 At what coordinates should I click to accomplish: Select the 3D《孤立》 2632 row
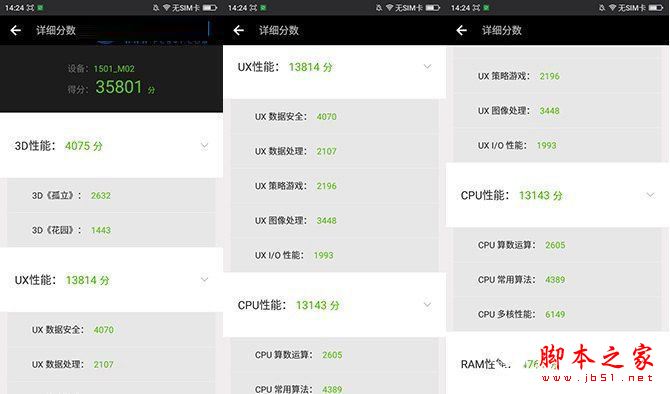112,195
